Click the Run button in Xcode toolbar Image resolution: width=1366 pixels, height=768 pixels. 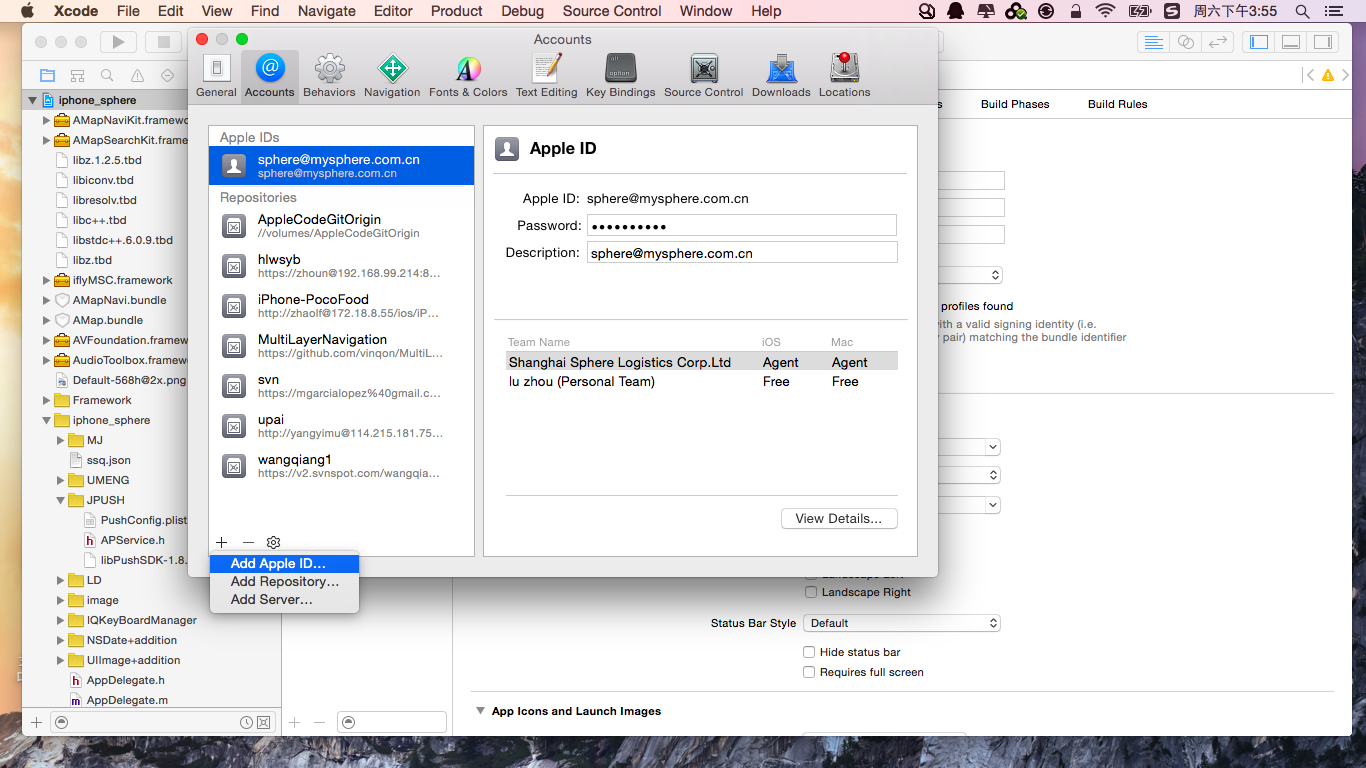(118, 42)
